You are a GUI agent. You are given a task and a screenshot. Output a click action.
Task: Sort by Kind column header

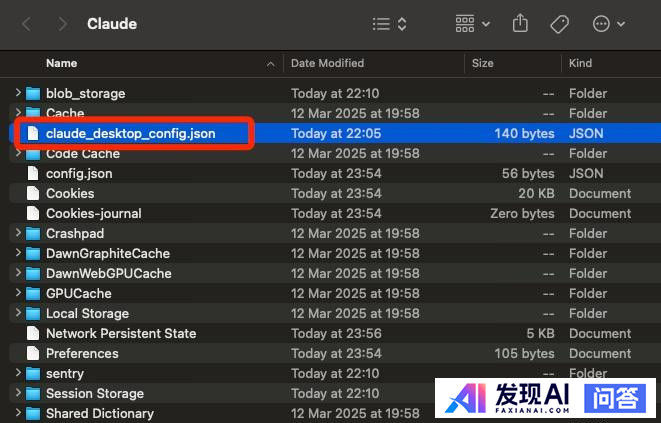coord(580,63)
